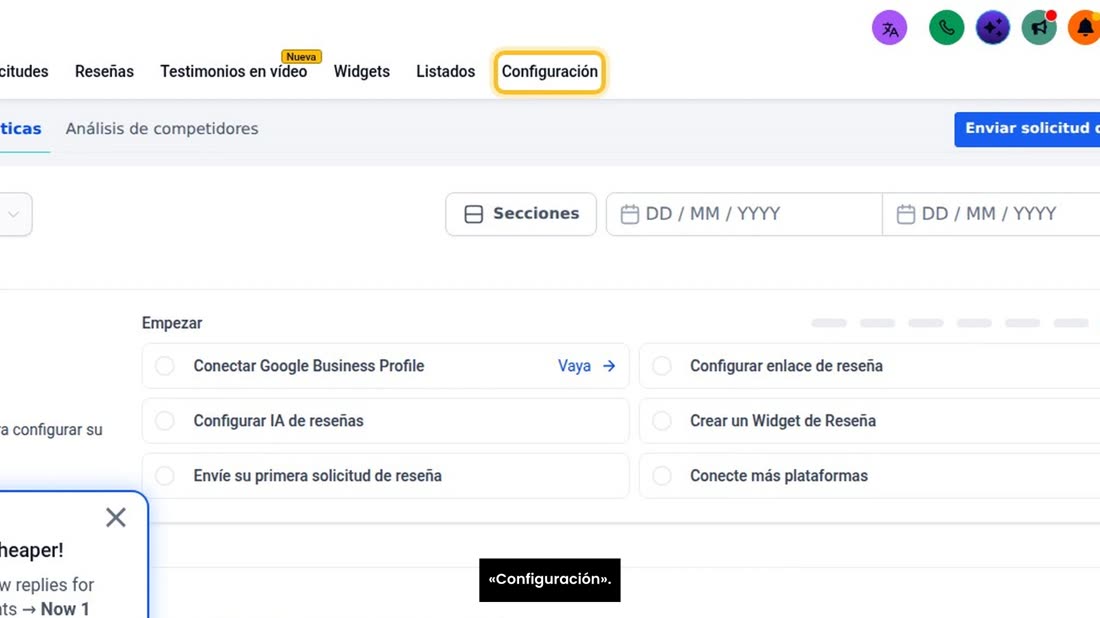The image size is (1100, 618).
Task: Click the arrow next to Vaya
Action: 609,365
